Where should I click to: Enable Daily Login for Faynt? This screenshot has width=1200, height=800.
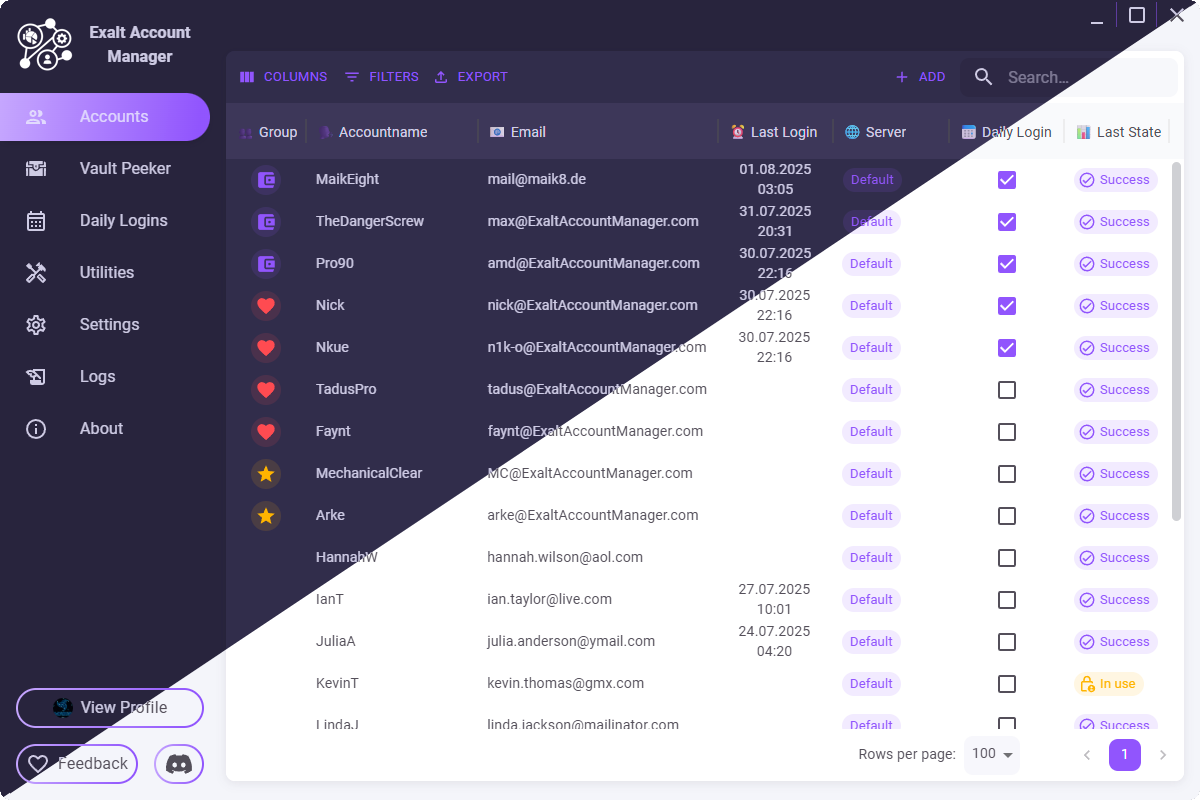(x=1007, y=432)
